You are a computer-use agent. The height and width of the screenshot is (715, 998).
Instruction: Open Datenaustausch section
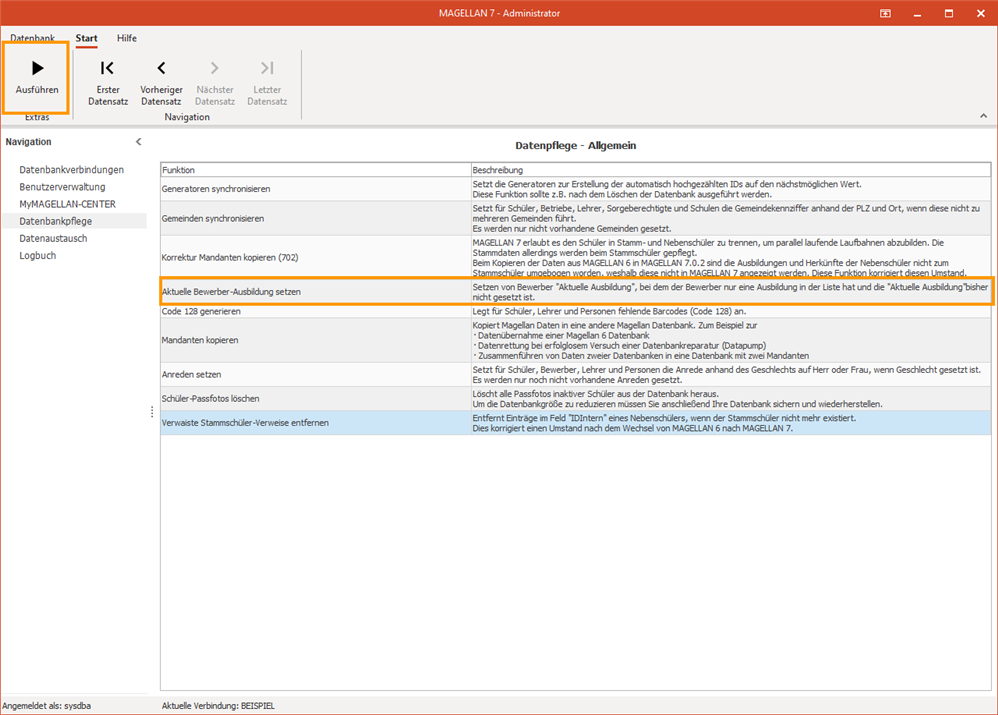[53, 238]
